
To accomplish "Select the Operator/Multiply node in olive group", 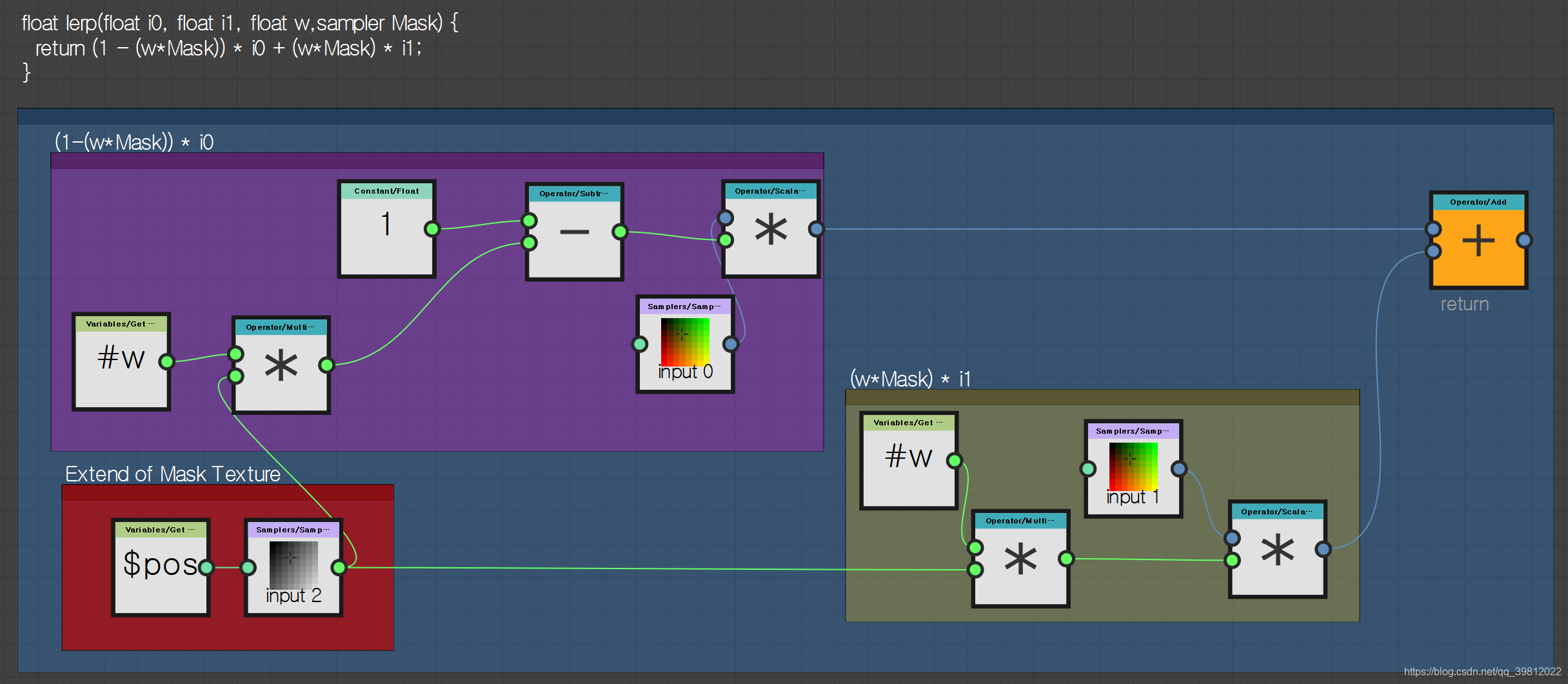I will point(1021,559).
